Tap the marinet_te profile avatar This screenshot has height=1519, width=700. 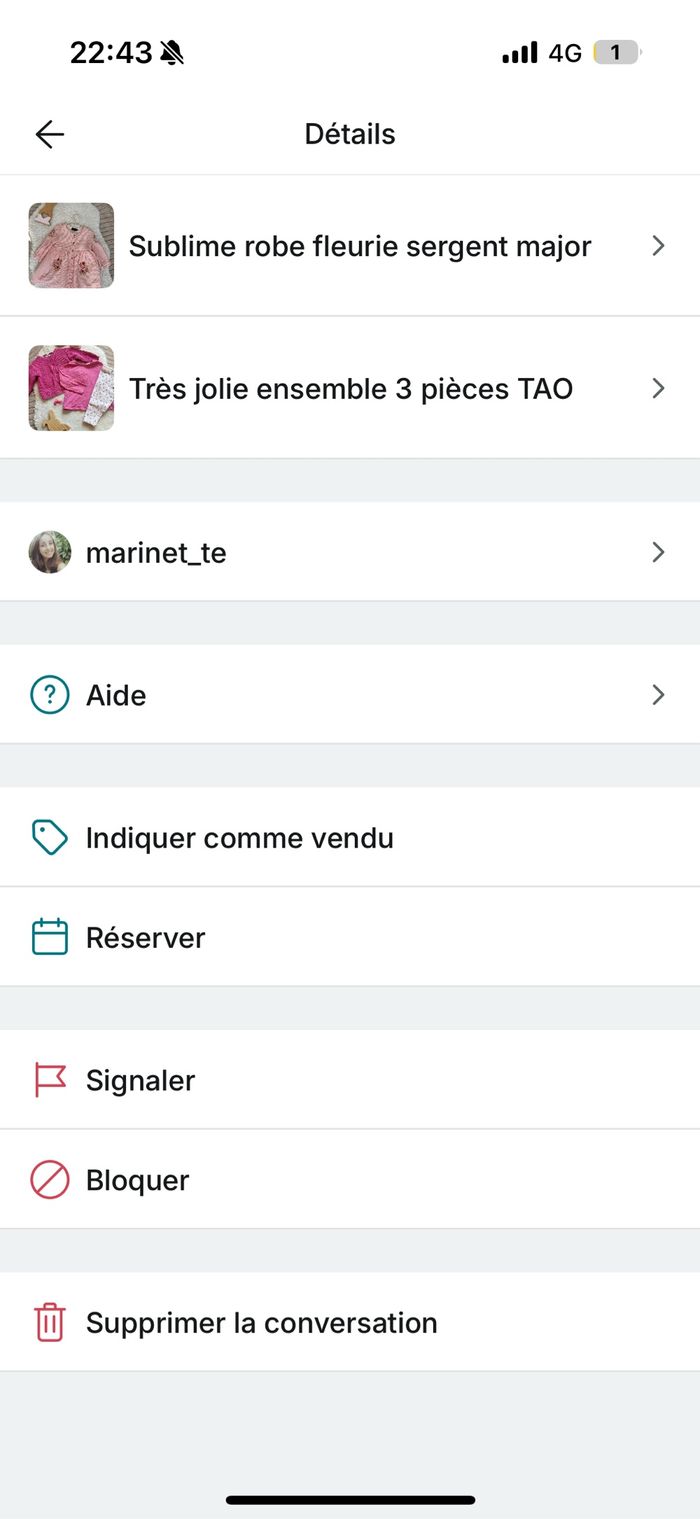[x=50, y=552]
